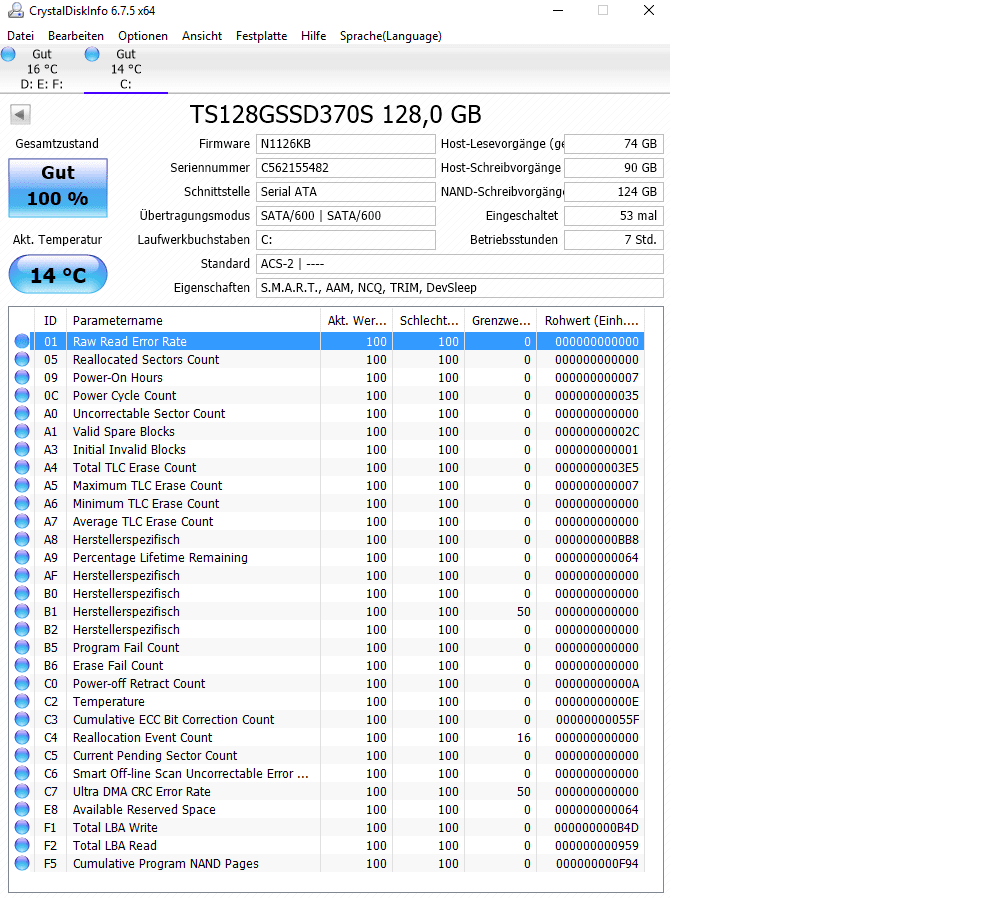The width and height of the screenshot is (1008, 898).
Task: Click status orb of Reallocation Event Count row
Action: point(22,737)
